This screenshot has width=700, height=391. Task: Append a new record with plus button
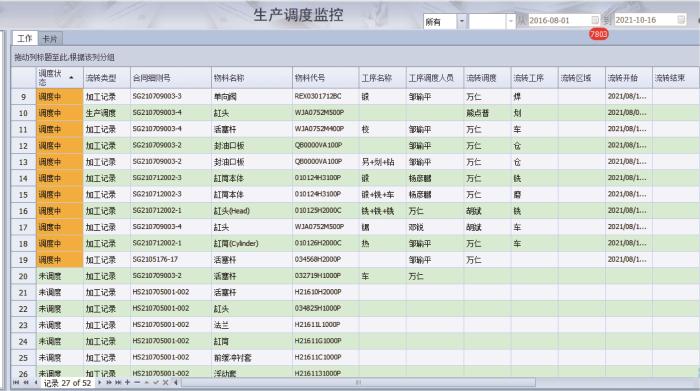(128, 383)
